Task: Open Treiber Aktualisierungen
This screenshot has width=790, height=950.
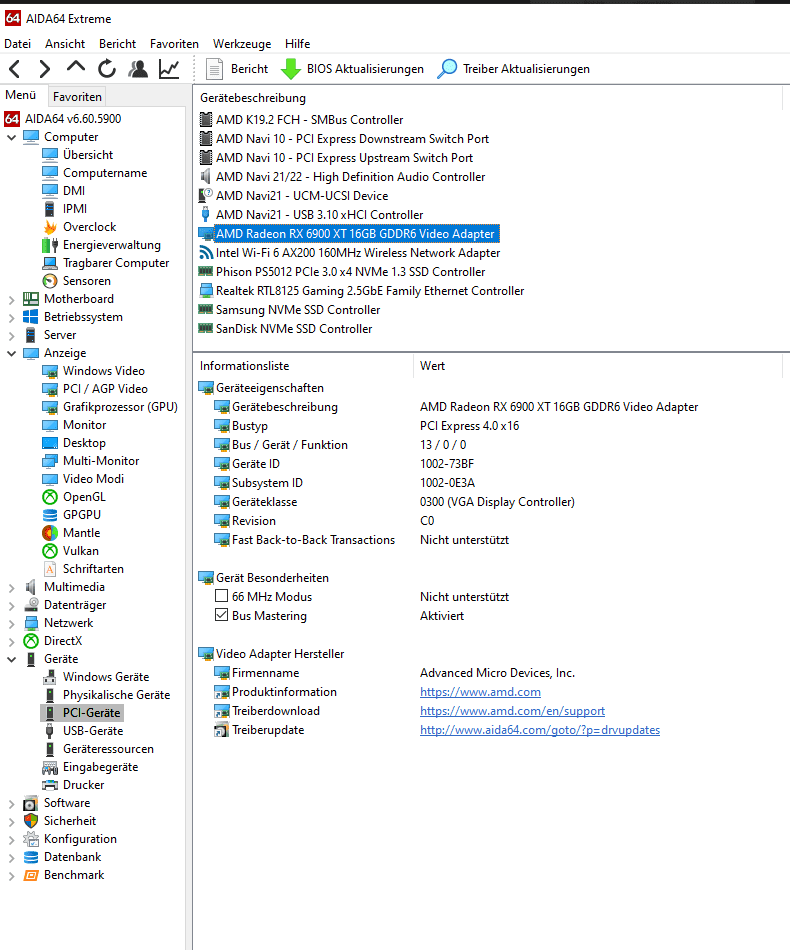Action: click(513, 69)
